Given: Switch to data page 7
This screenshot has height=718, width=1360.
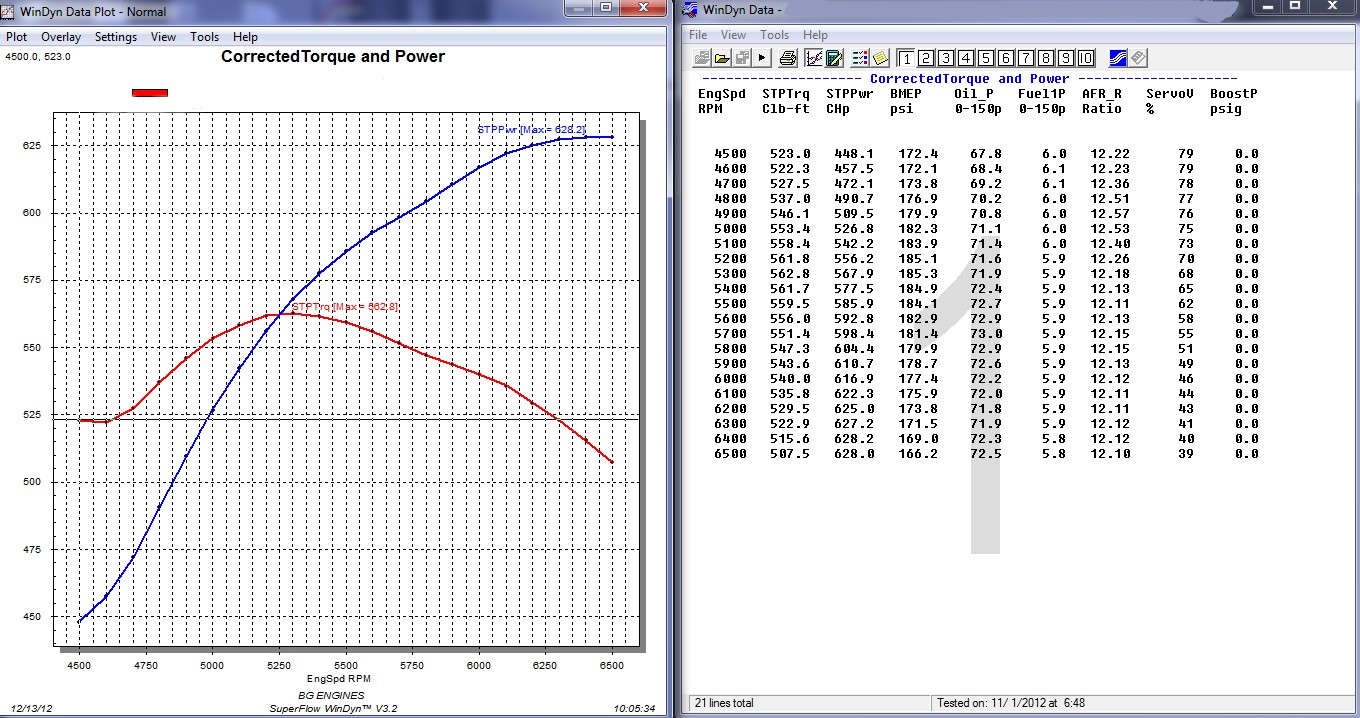Looking at the screenshot, I should (x=1026, y=58).
